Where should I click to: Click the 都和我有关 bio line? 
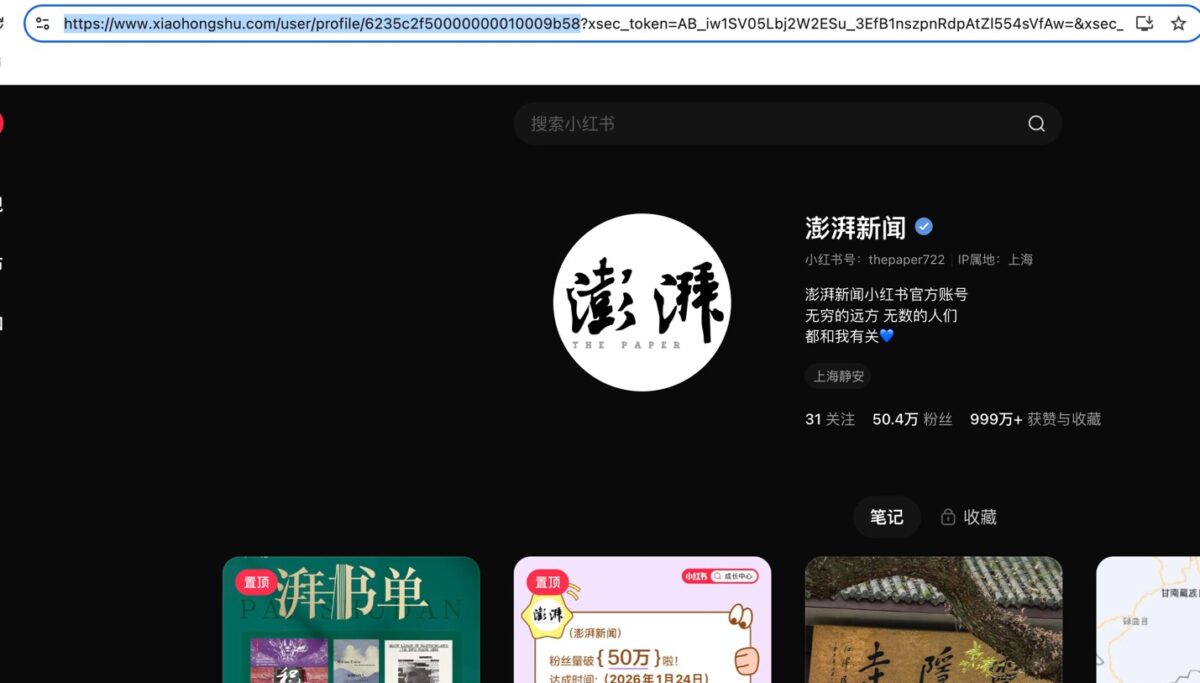tap(849, 336)
